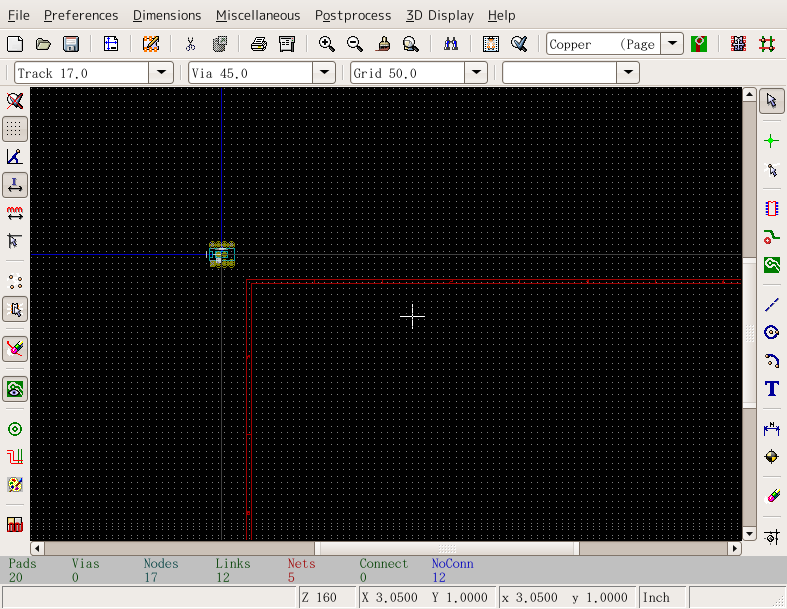Expand the Track 17.0 width dropdown

pyautogui.click(x=162, y=73)
